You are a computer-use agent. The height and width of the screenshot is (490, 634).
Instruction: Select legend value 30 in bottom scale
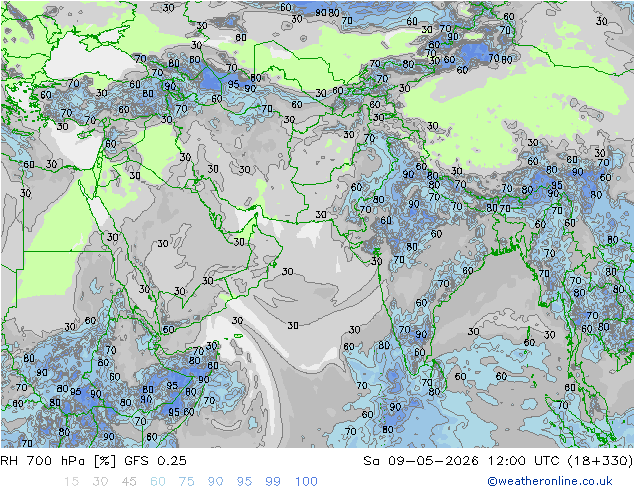100,482
